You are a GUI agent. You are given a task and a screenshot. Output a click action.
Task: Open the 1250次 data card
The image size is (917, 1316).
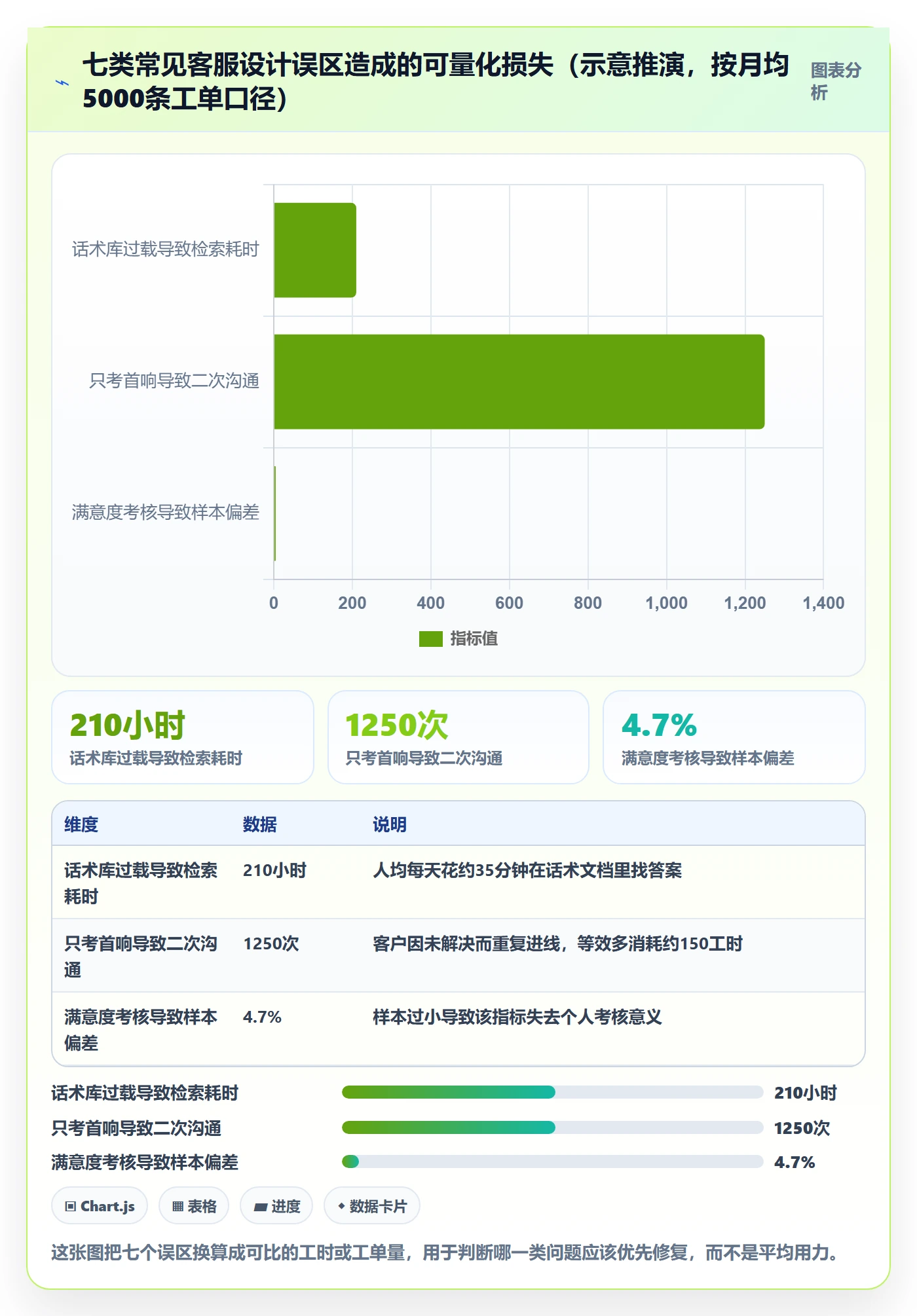click(x=458, y=737)
